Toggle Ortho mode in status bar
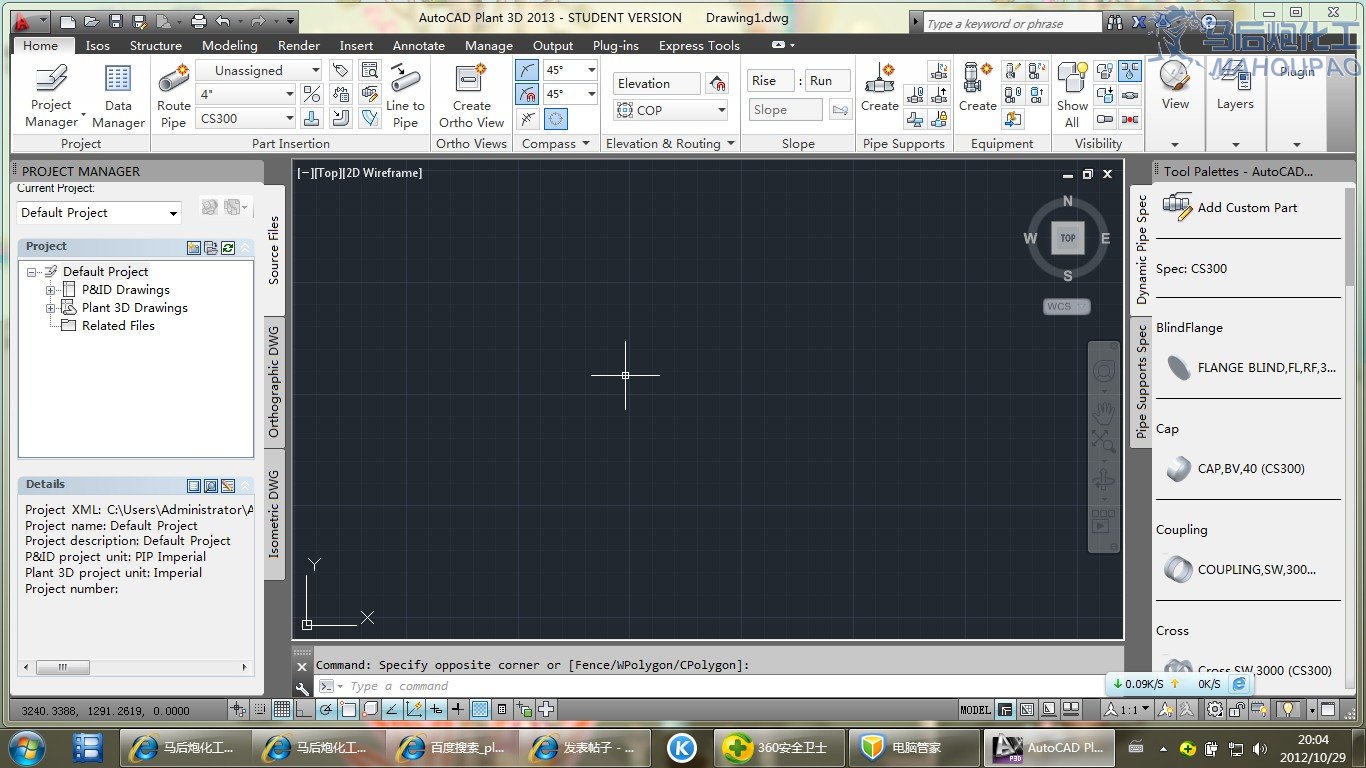The image size is (1366, 768). (x=304, y=710)
